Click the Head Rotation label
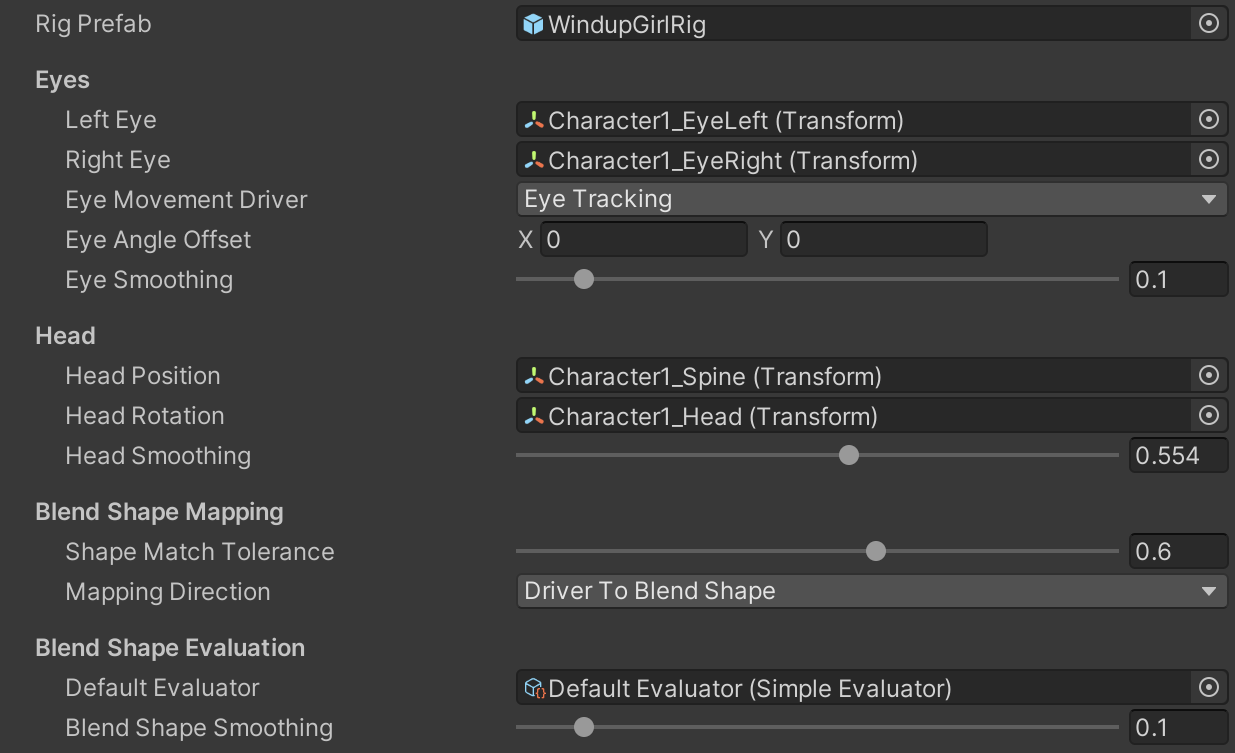Image resolution: width=1235 pixels, height=753 pixels. 145,416
